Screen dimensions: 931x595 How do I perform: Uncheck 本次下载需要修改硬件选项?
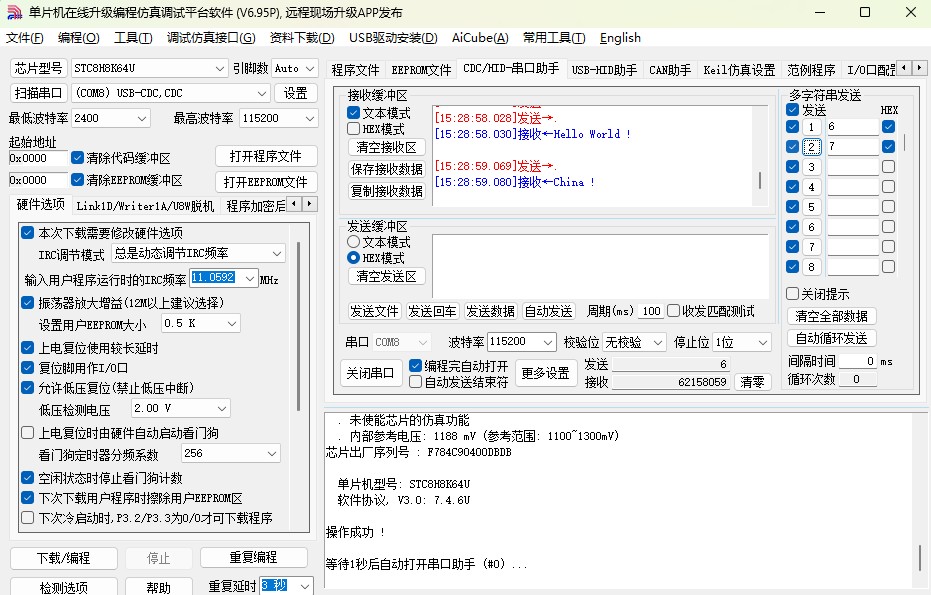[x=27, y=232]
